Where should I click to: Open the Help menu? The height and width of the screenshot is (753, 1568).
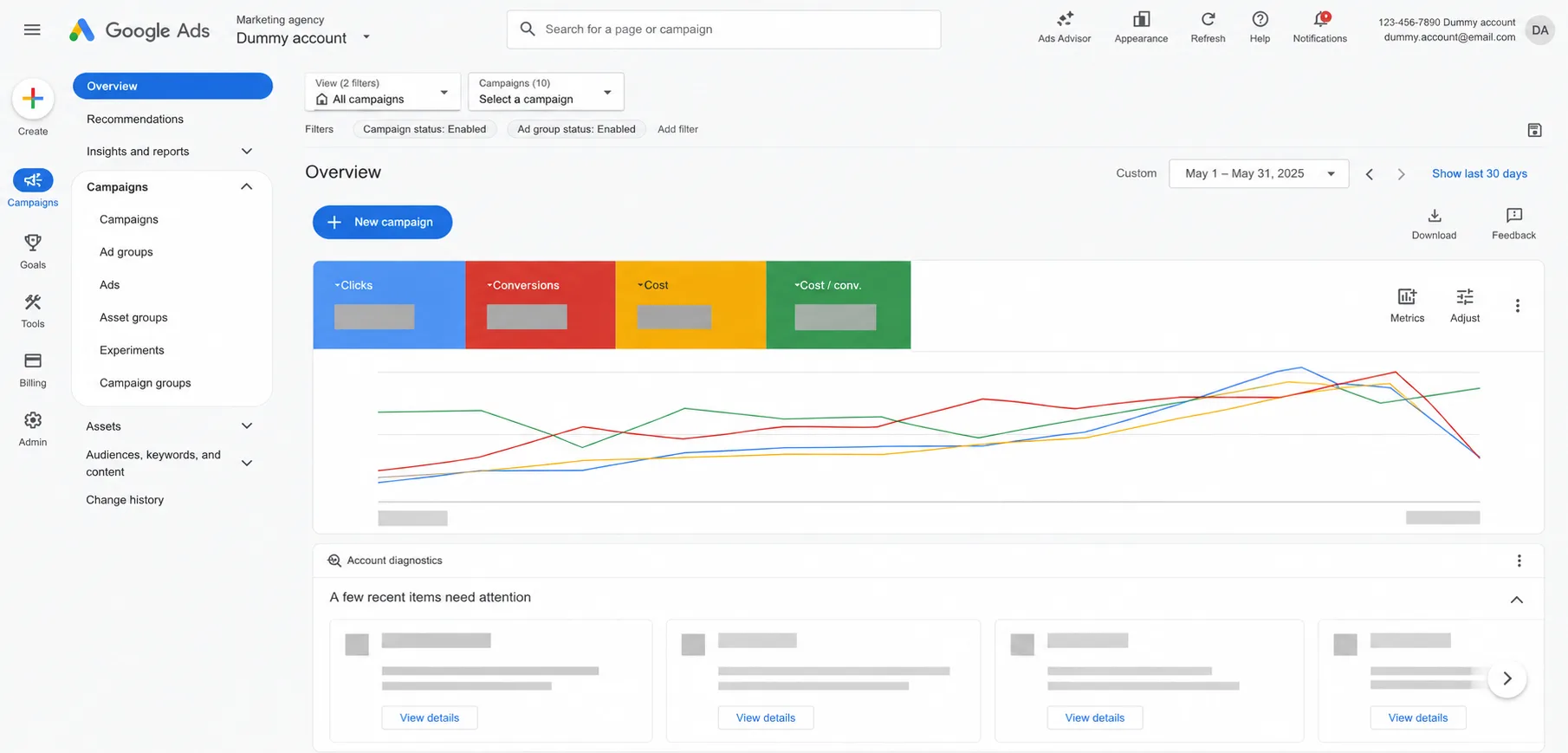pos(1260,28)
